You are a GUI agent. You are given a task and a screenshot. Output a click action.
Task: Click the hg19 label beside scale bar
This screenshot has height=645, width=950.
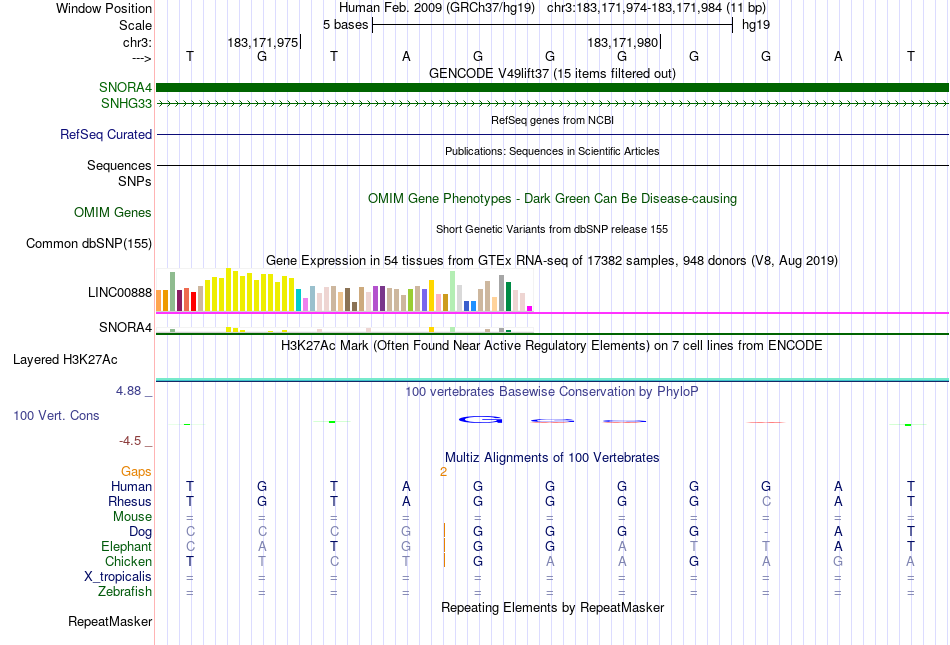pyautogui.click(x=756, y=25)
